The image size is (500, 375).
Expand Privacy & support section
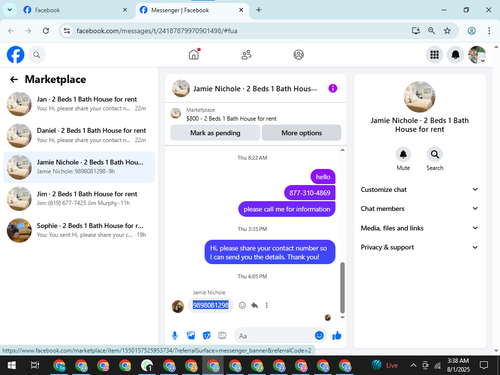419,247
